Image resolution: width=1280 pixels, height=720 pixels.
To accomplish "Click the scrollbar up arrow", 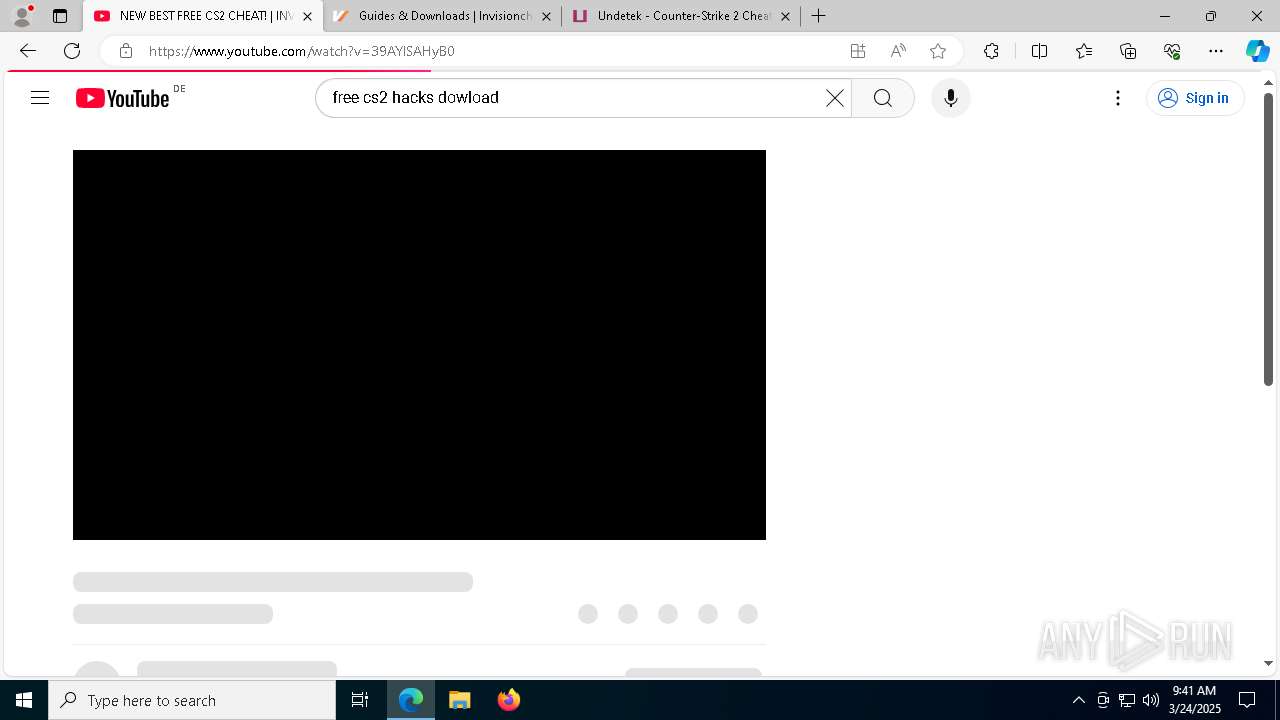I will tap(1268, 81).
